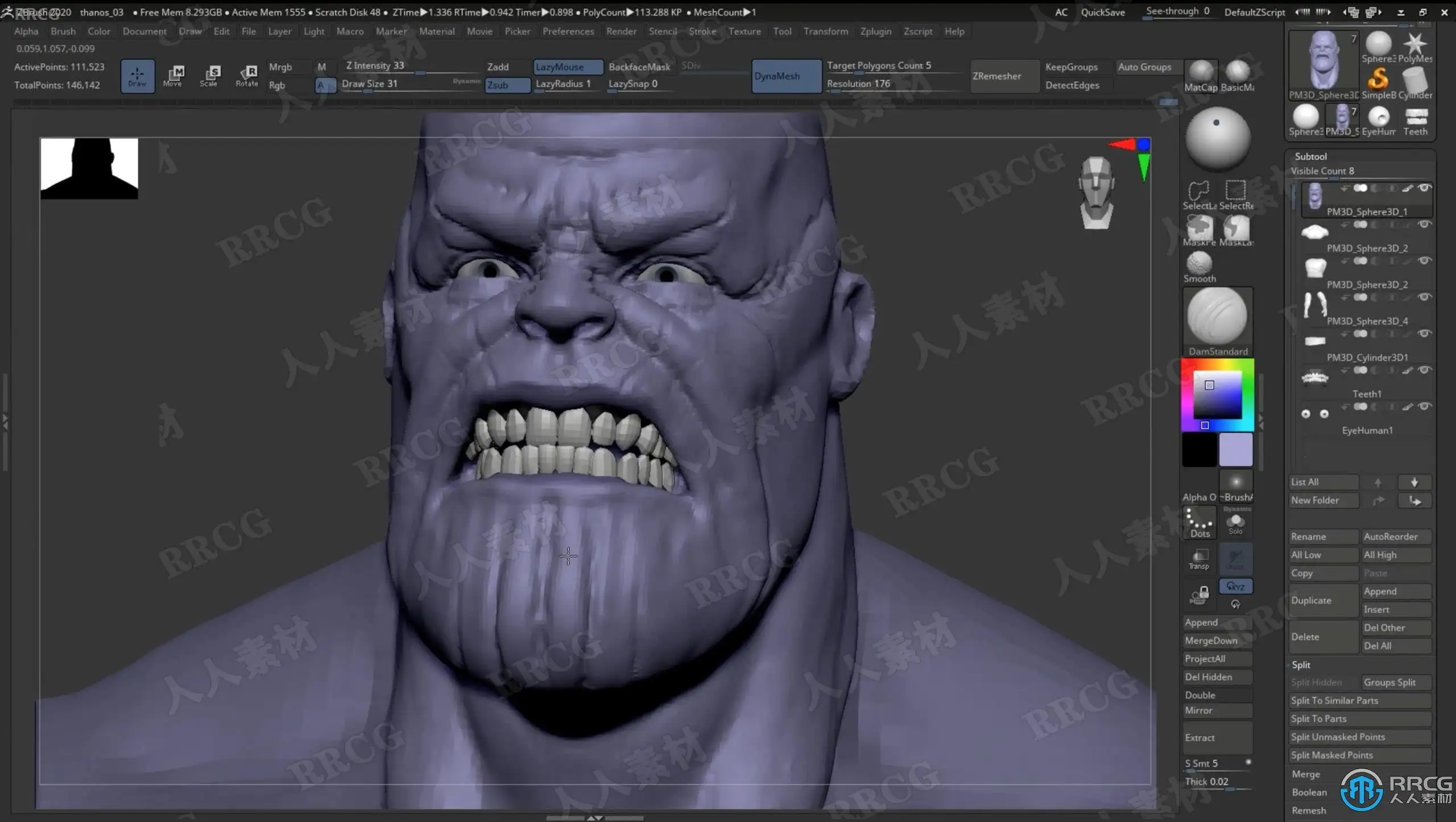Select the Scale transform tool

point(209,75)
